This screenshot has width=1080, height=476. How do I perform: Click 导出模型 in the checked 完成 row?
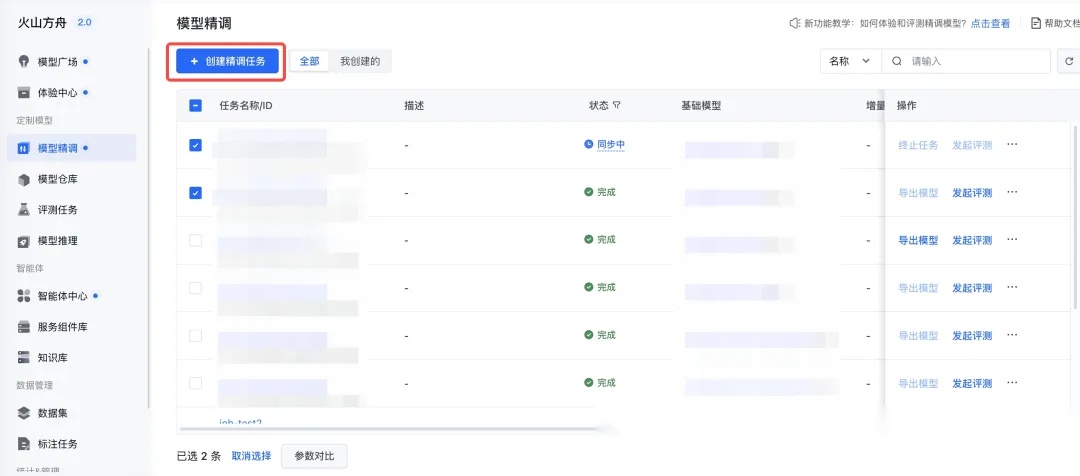pyautogui.click(x=918, y=193)
